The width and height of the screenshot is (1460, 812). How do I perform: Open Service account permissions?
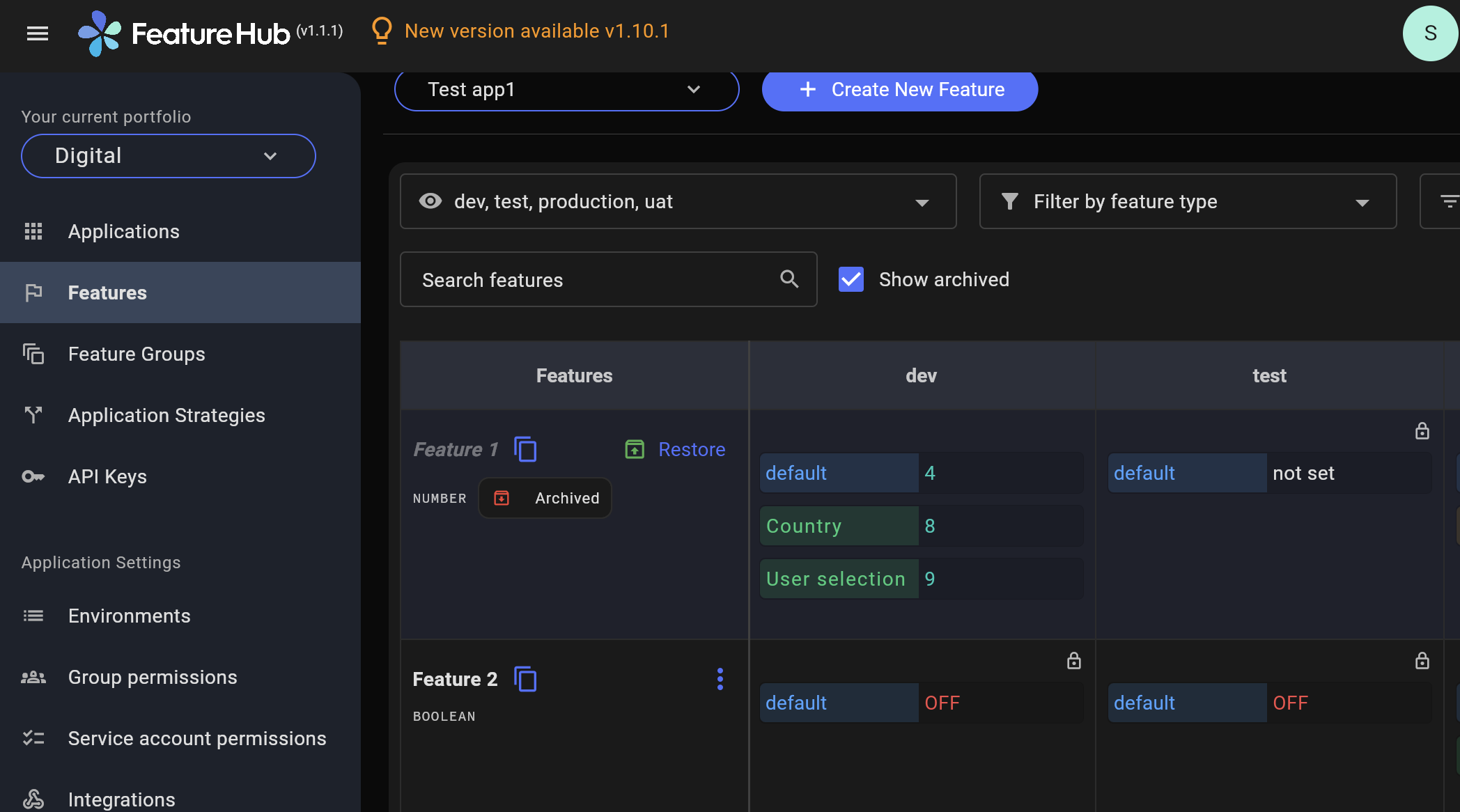[180, 738]
